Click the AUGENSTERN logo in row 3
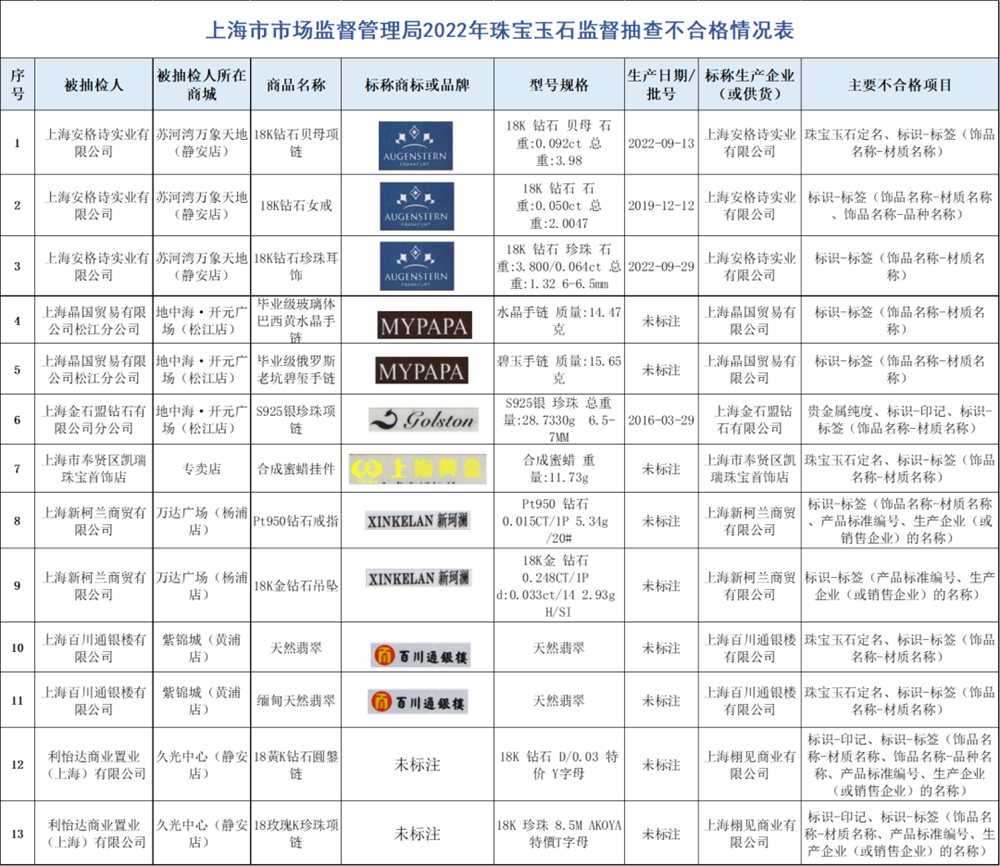This screenshot has width=1000, height=866. pos(416,266)
